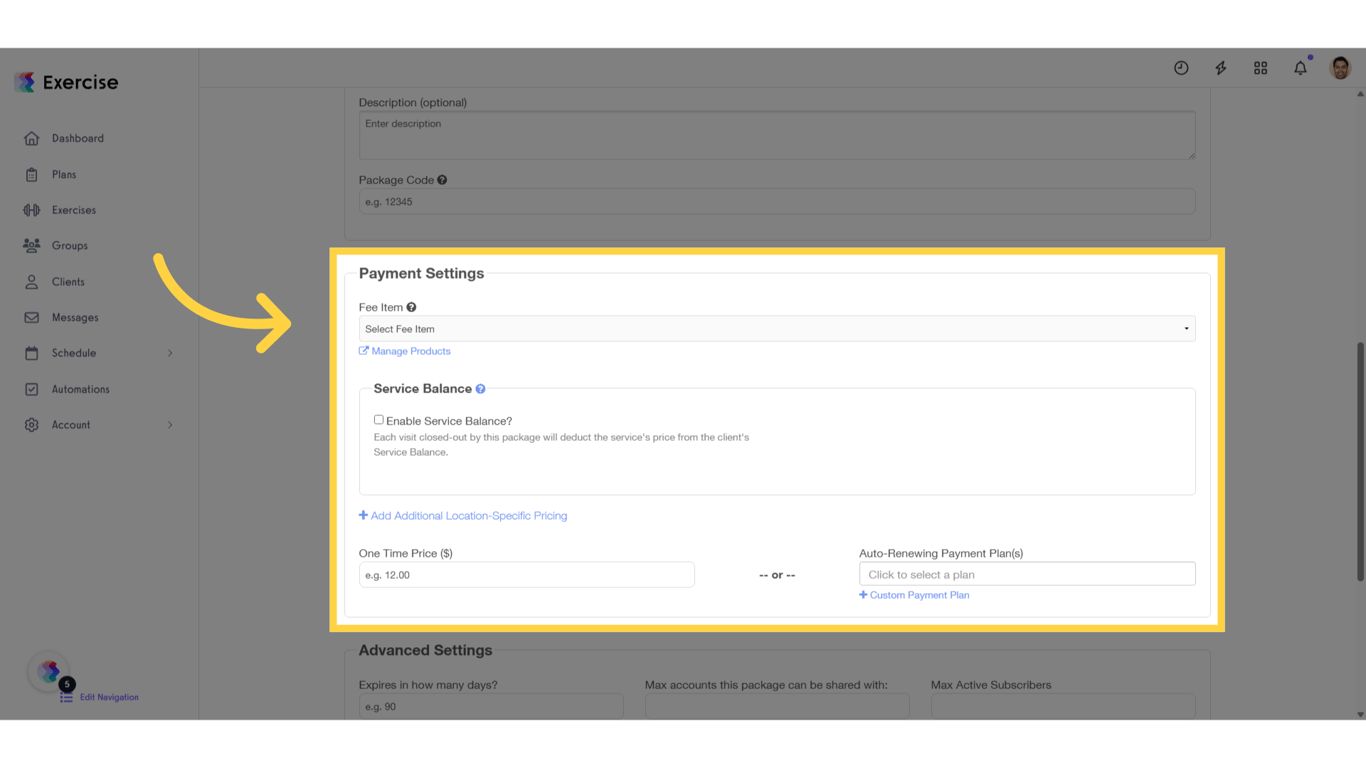The image size is (1366, 768).
Task: Open Exercises via the dumbbell icon
Action: pyautogui.click(x=32, y=210)
